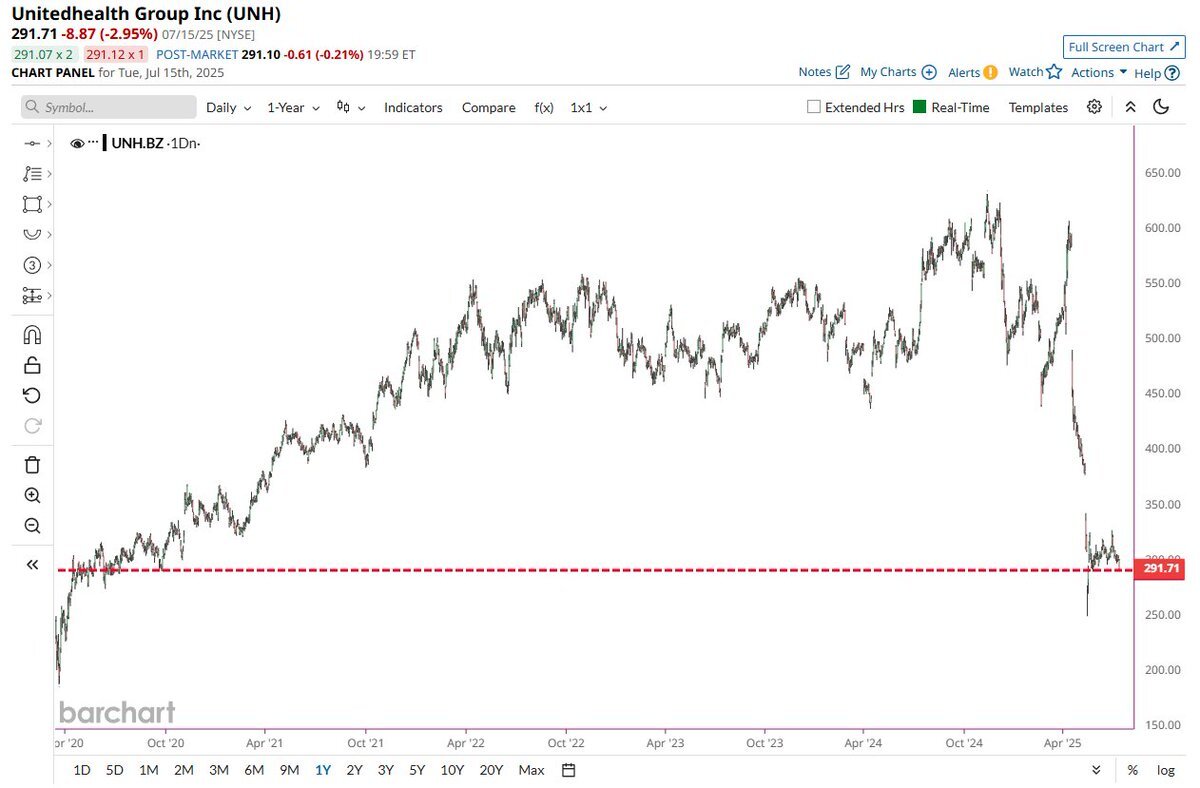Screen dimensions: 1200x788
Task: Switch axis to percent scale
Action: click(x=1132, y=770)
